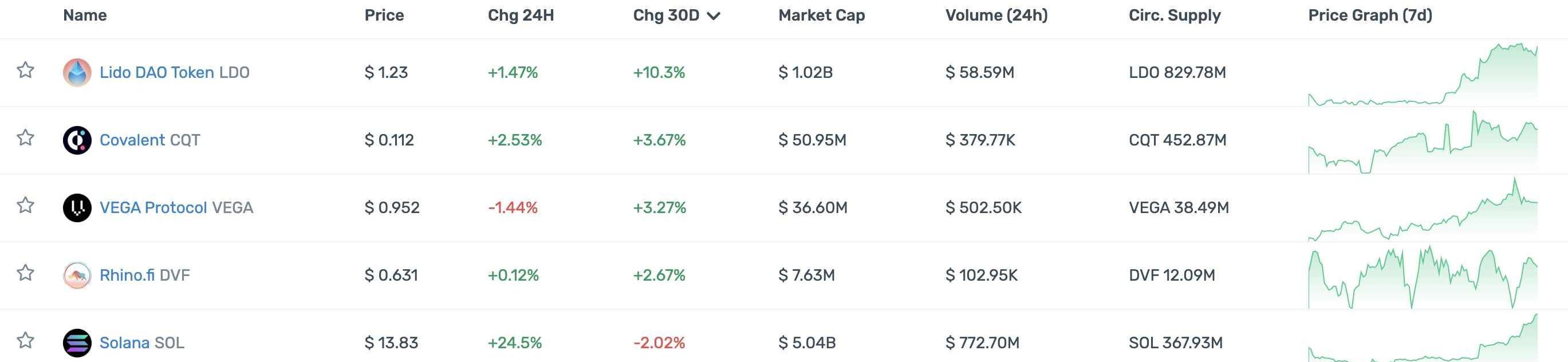
Task: Sort the table by Market Cap
Action: tap(821, 15)
